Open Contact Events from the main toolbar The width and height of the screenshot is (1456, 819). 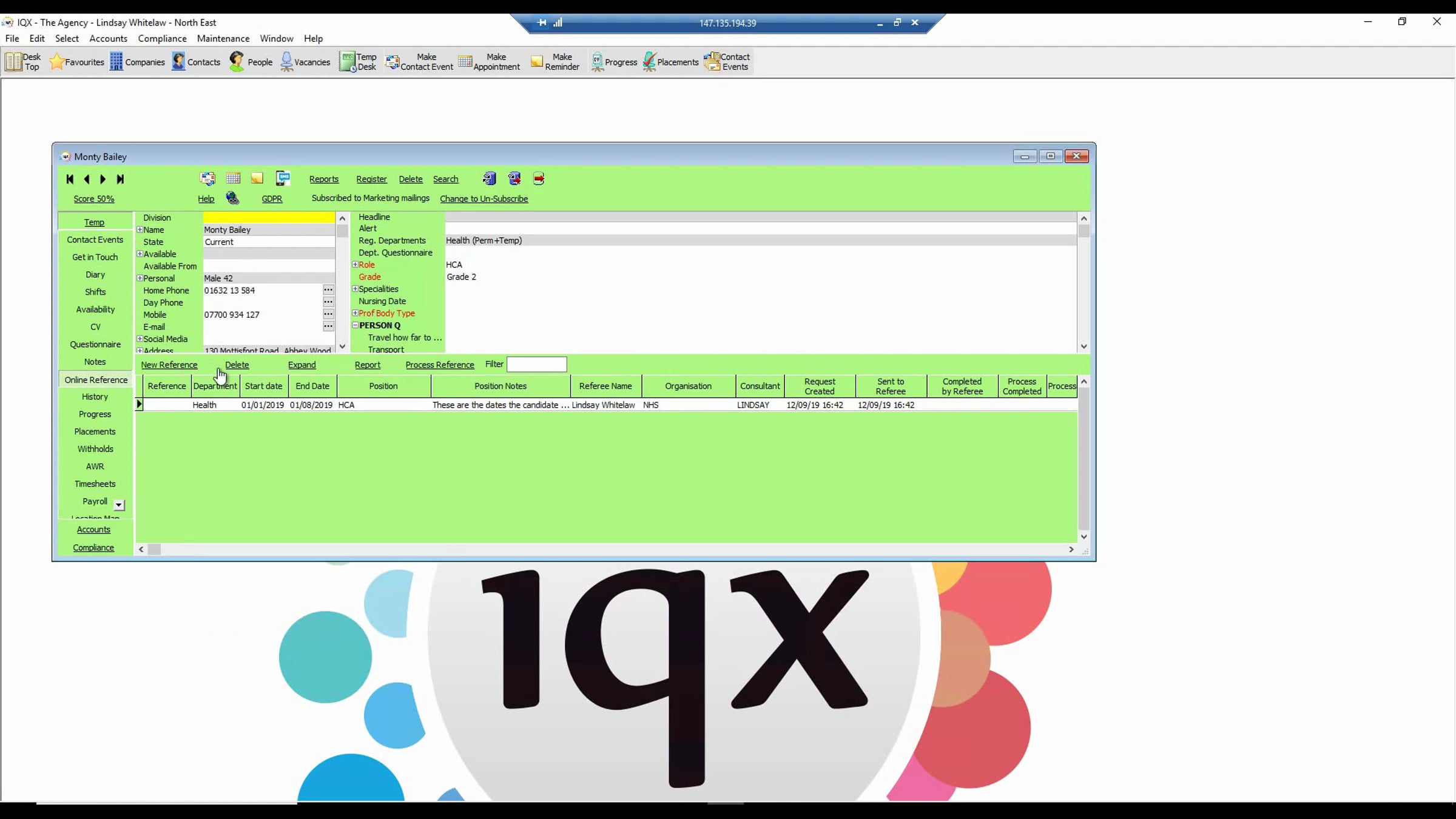[727, 62]
